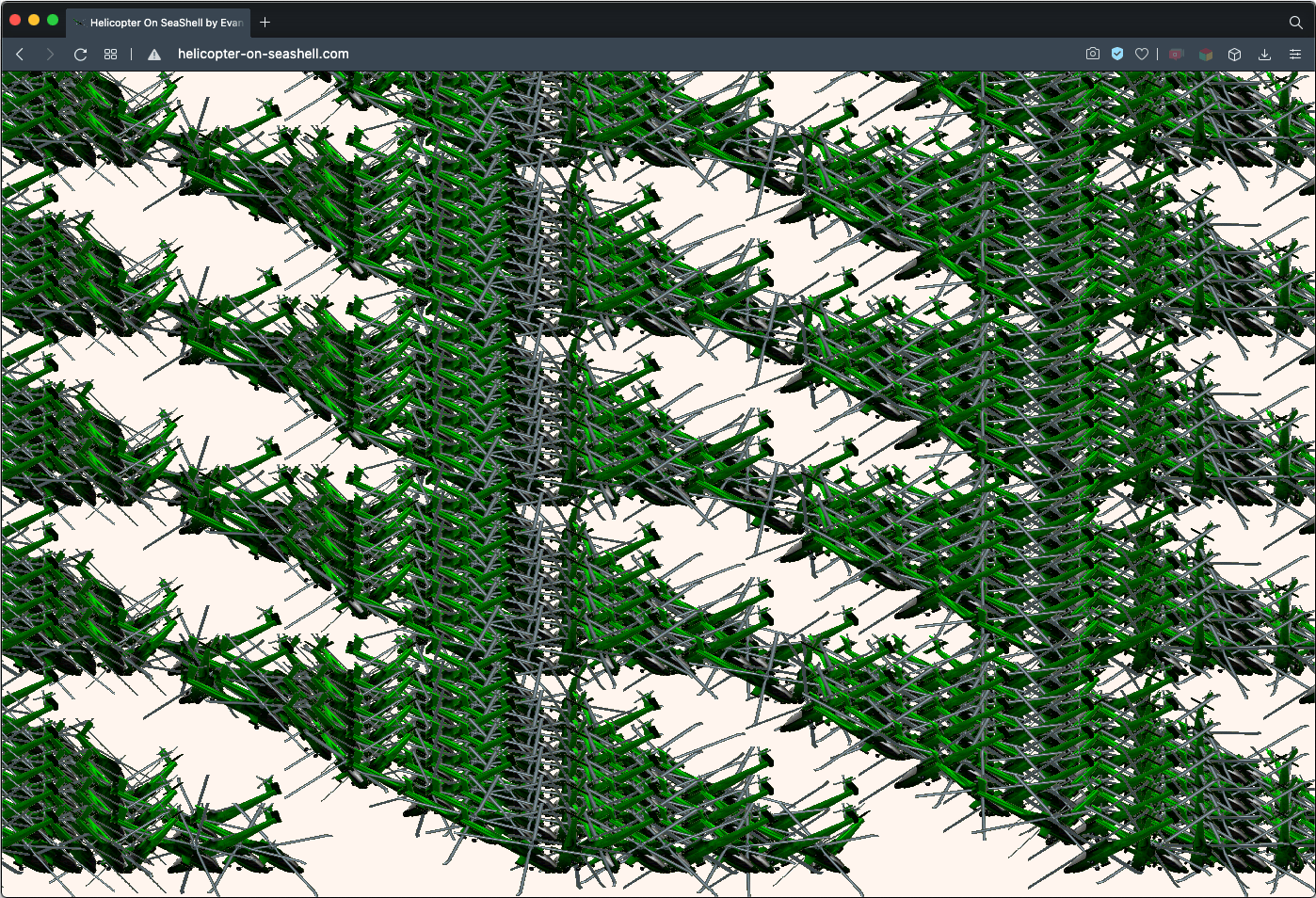
Task: Open the ad blocker shield settings
Action: point(1117,54)
